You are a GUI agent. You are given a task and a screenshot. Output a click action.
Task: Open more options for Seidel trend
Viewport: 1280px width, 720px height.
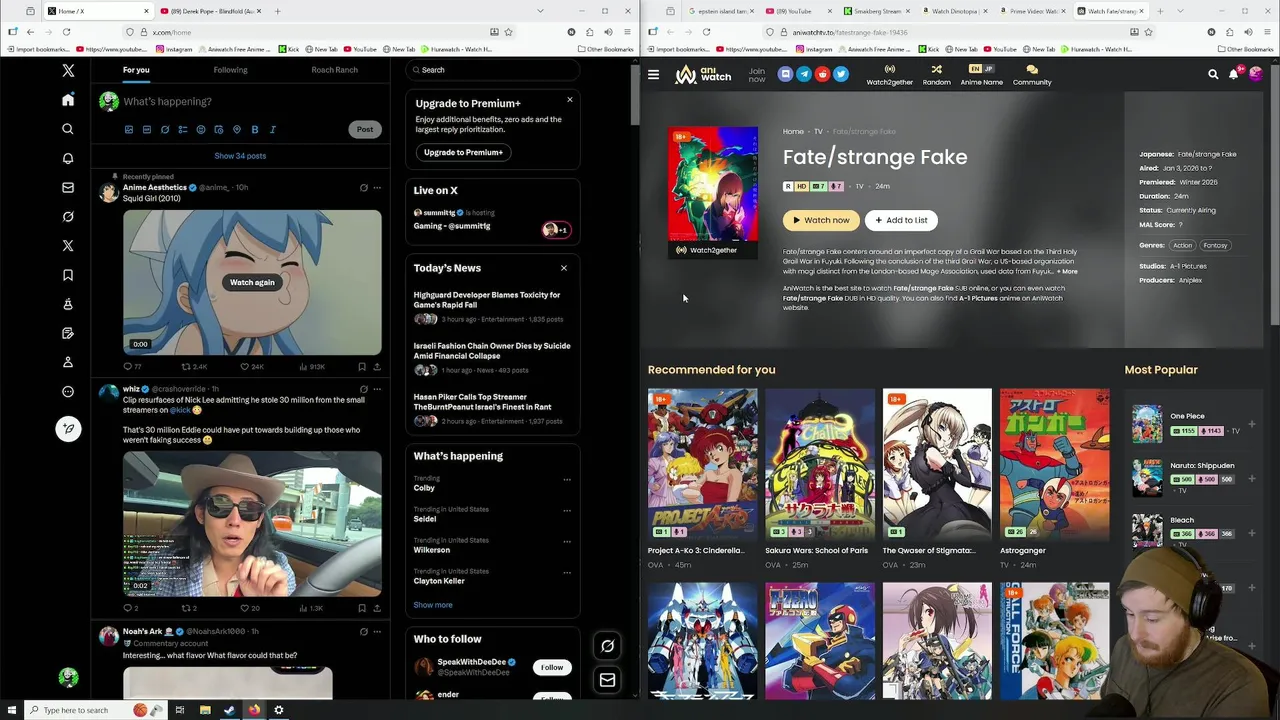(567, 510)
